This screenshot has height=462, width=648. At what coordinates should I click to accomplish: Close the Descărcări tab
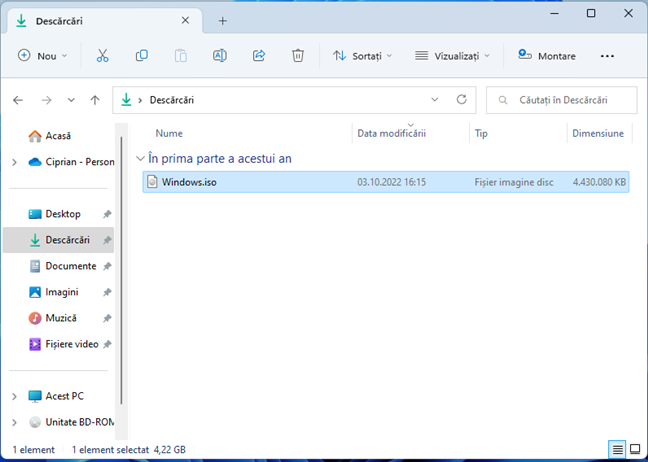coord(185,20)
